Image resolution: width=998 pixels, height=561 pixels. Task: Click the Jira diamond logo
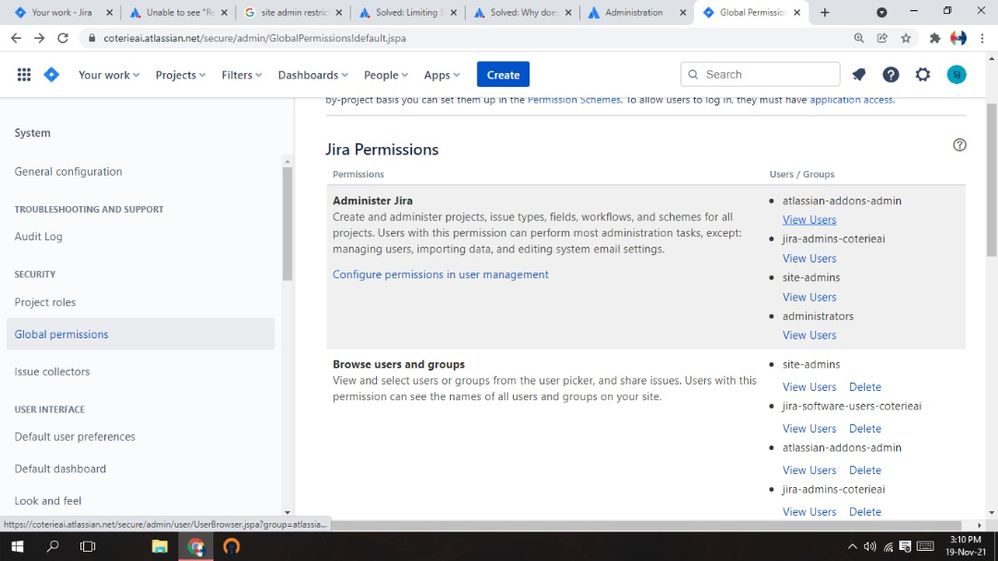tap(52, 75)
